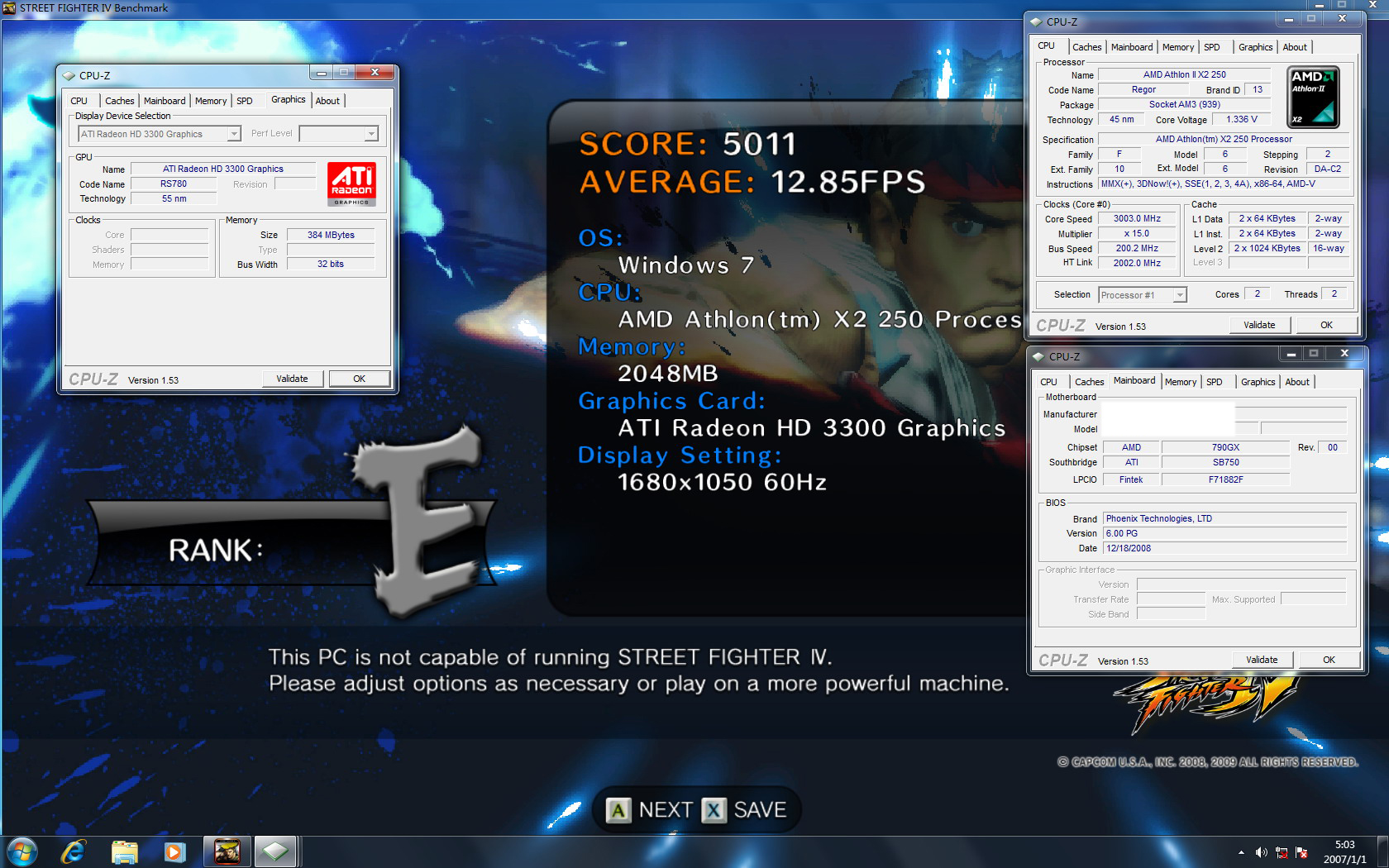Viewport: 1389px width, 868px height.
Task: Click the ATI Radeon Graphics logo
Action: [x=351, y=184]
